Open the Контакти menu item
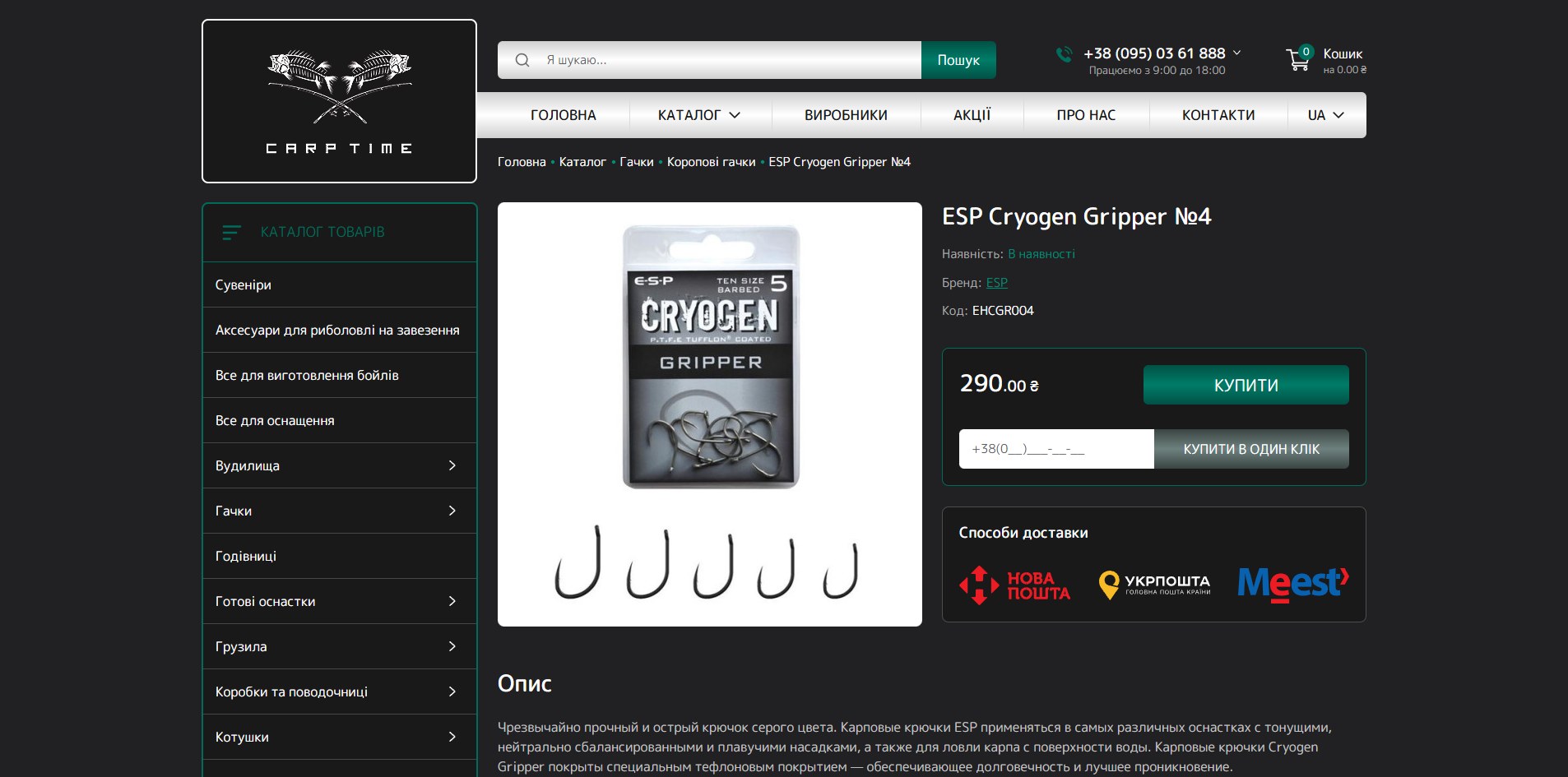The width and height of the screenshot is (1568, 777). point(1218,115)
